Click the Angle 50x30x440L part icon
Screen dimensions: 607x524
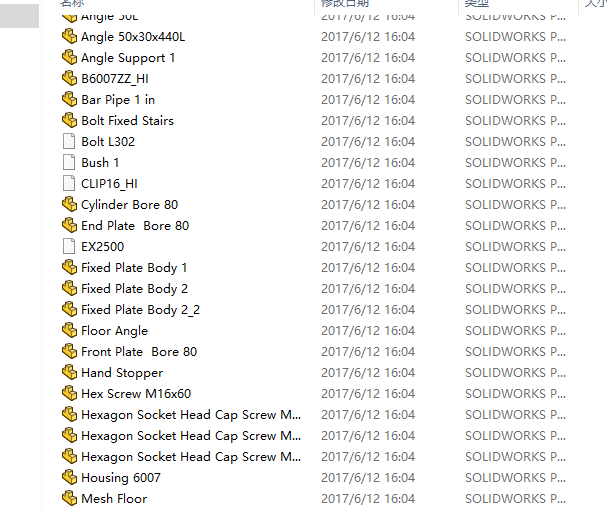point(70,36)
